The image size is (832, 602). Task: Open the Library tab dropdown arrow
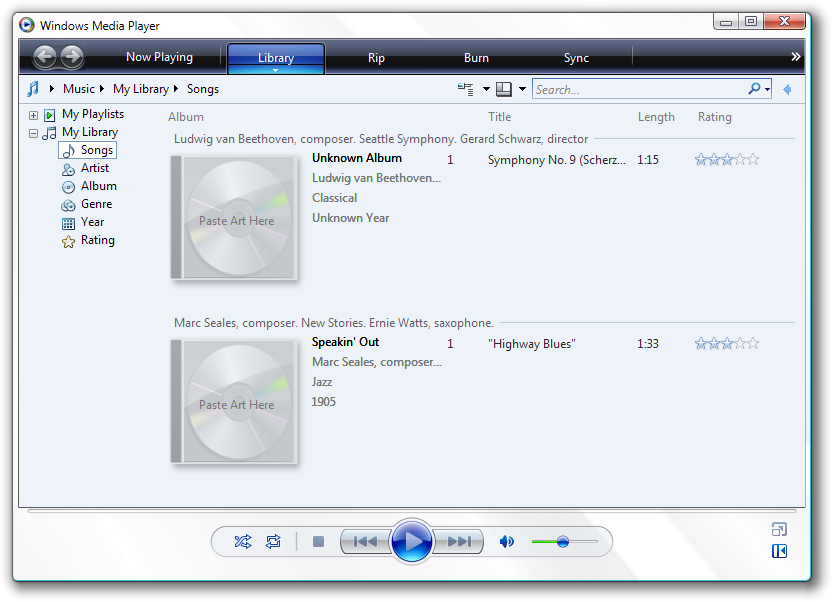[x=275, y=70]
